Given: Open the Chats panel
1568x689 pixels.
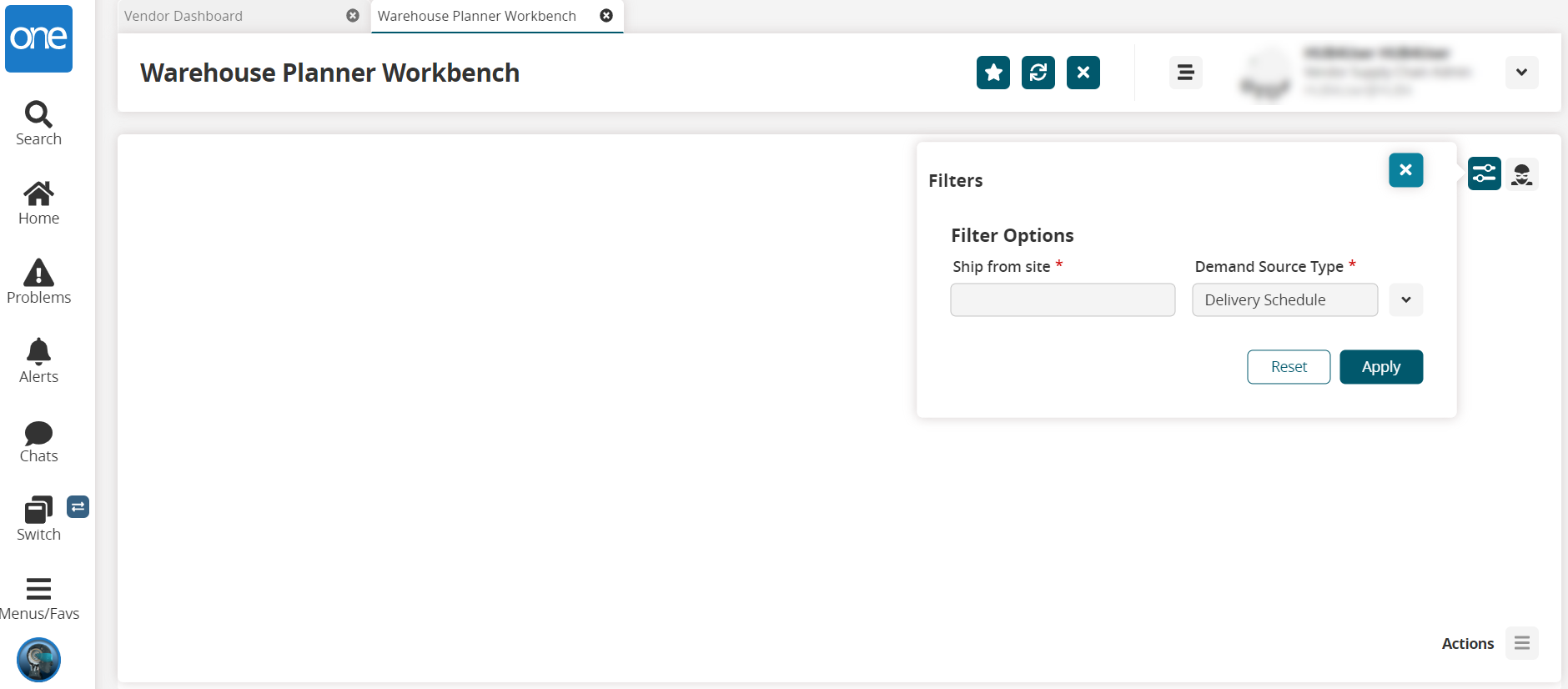Looking at the screenshot, I should (x=38, y=441).
